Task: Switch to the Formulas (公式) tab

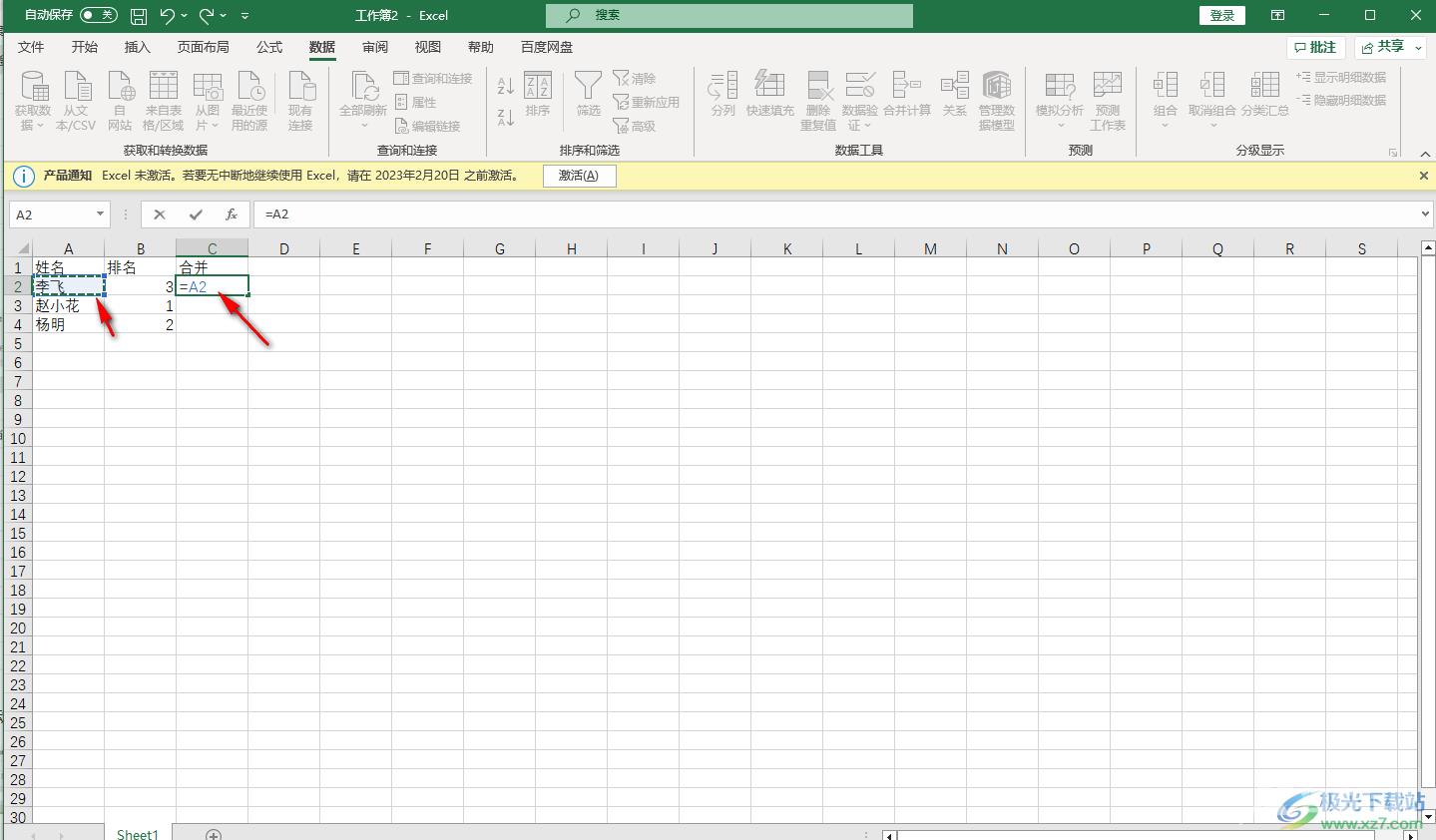Action: tap(269, 47)
